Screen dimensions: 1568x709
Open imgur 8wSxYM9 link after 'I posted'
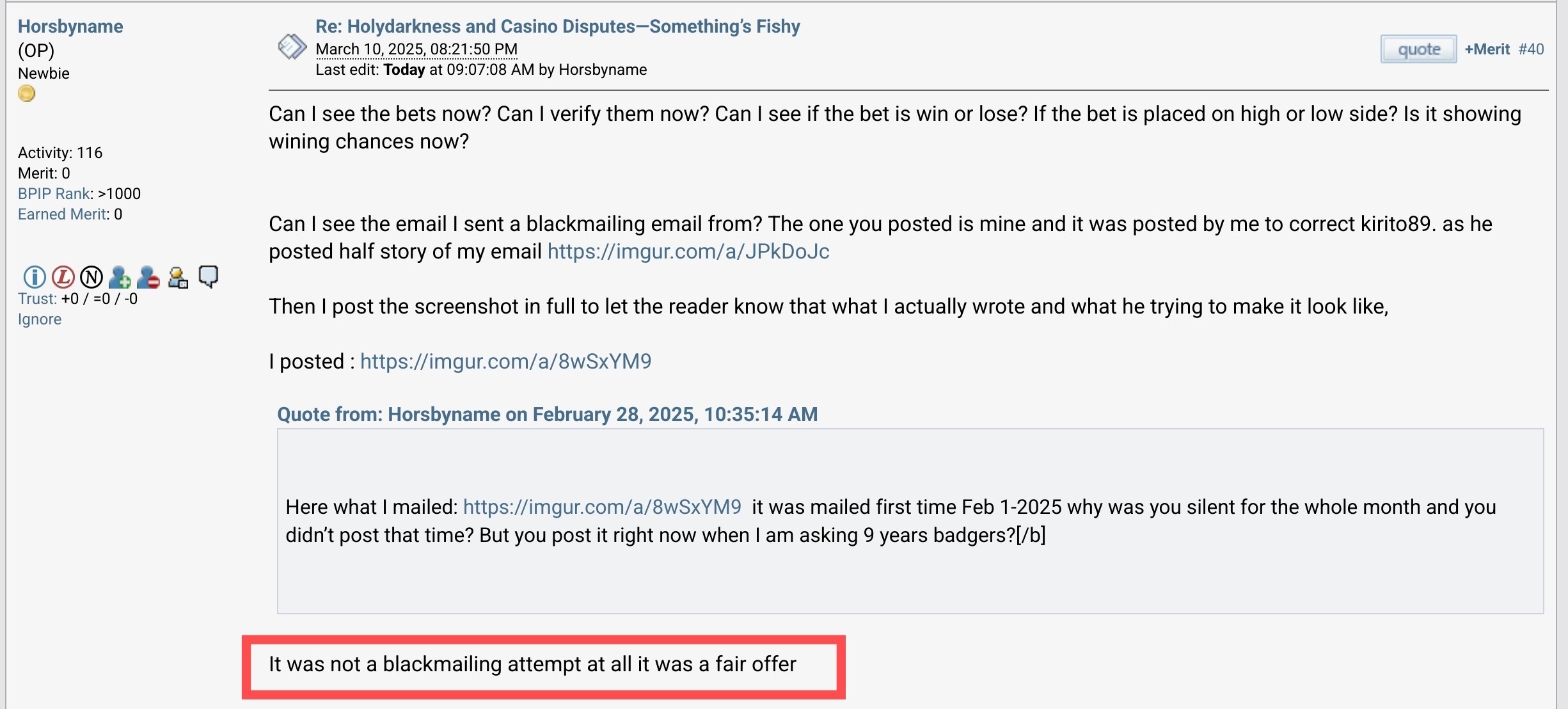click(505, 362)
